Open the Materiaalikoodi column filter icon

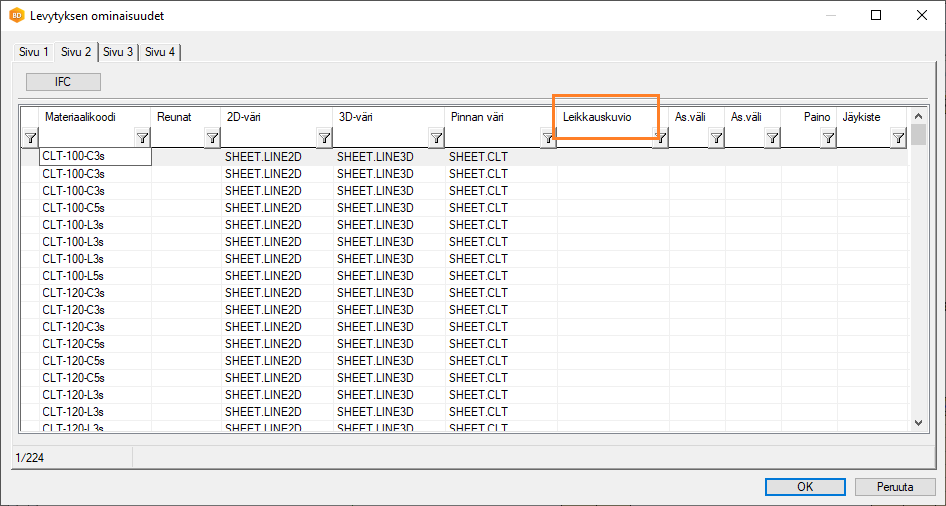coord(143,138)
